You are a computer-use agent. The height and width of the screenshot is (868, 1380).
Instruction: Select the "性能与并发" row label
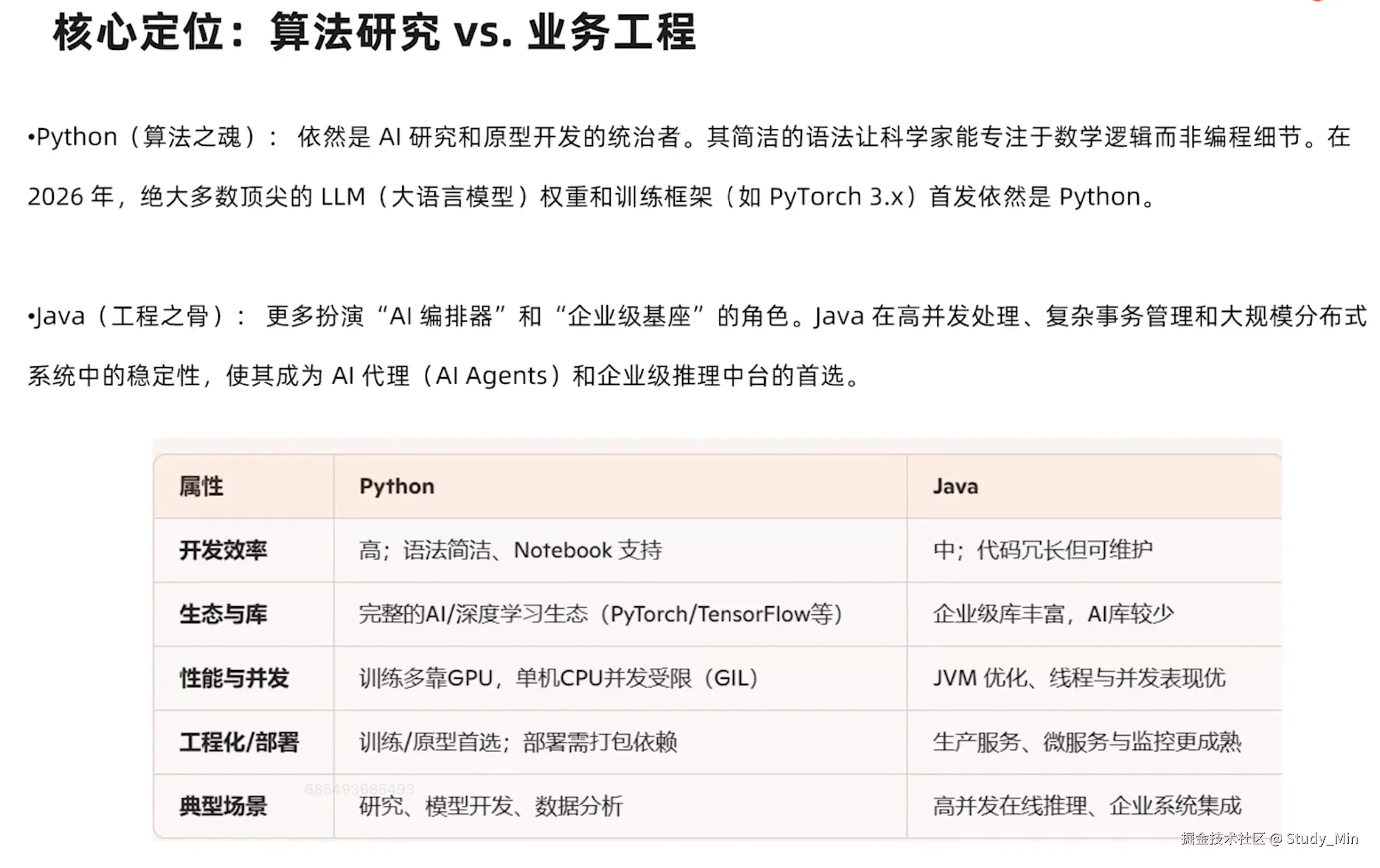(x=234, y=678)
